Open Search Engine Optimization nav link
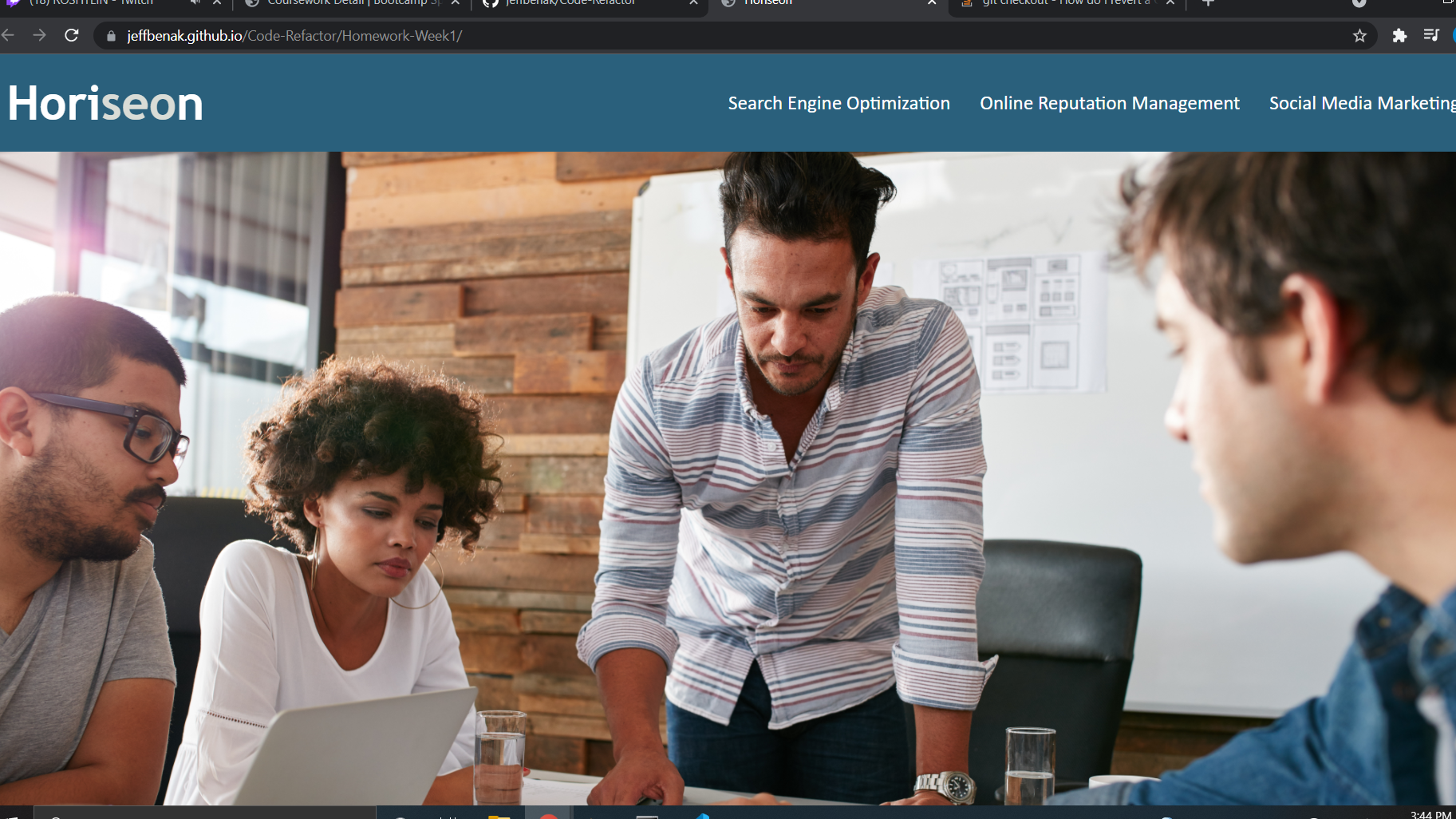Image resolution: width=1456 pixels, height=819 pixels. pyautogui.click(x=838, y=103)
